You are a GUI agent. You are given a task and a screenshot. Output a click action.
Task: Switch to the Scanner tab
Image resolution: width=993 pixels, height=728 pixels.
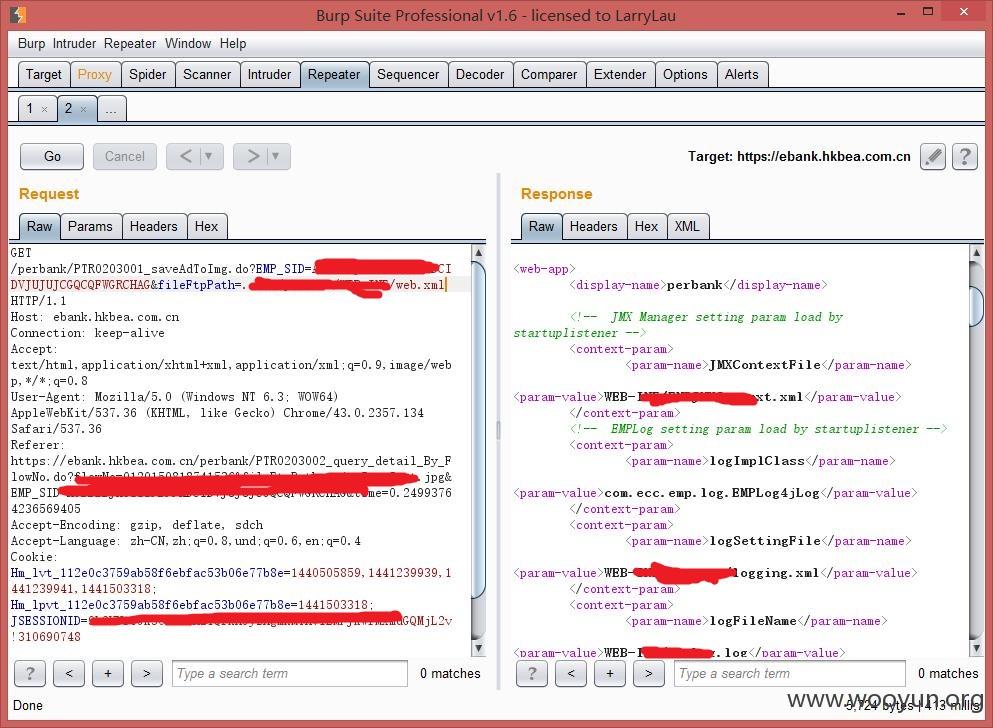(x=207, y=75)
